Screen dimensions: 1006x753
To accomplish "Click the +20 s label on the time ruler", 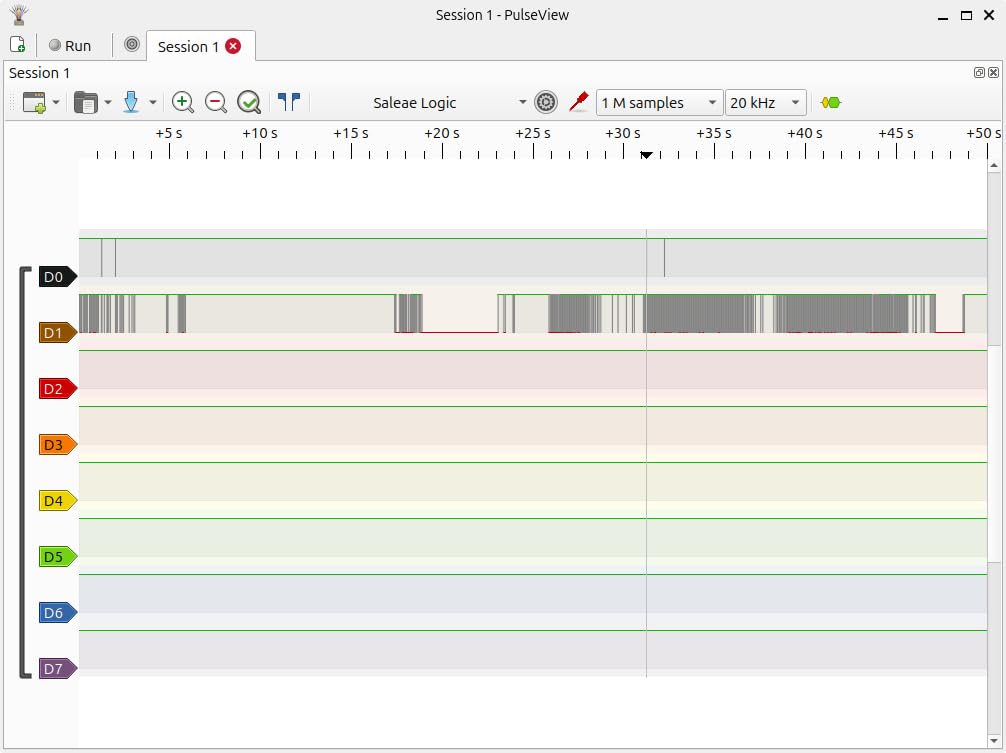I will pyautogui.click(x=441, y=133).
